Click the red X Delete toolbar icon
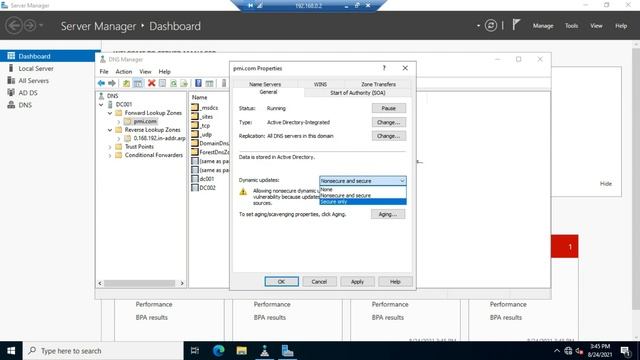The width and height of the screenshot is (640, 360). (151, 83)
